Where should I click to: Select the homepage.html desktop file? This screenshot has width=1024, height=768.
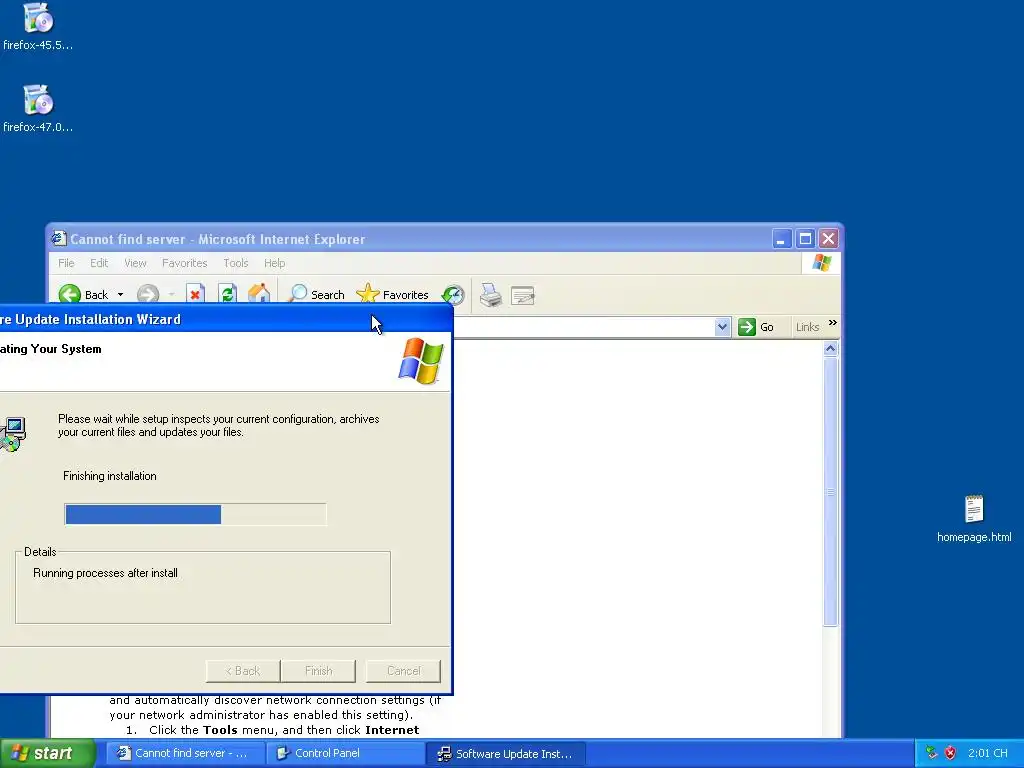974,519
